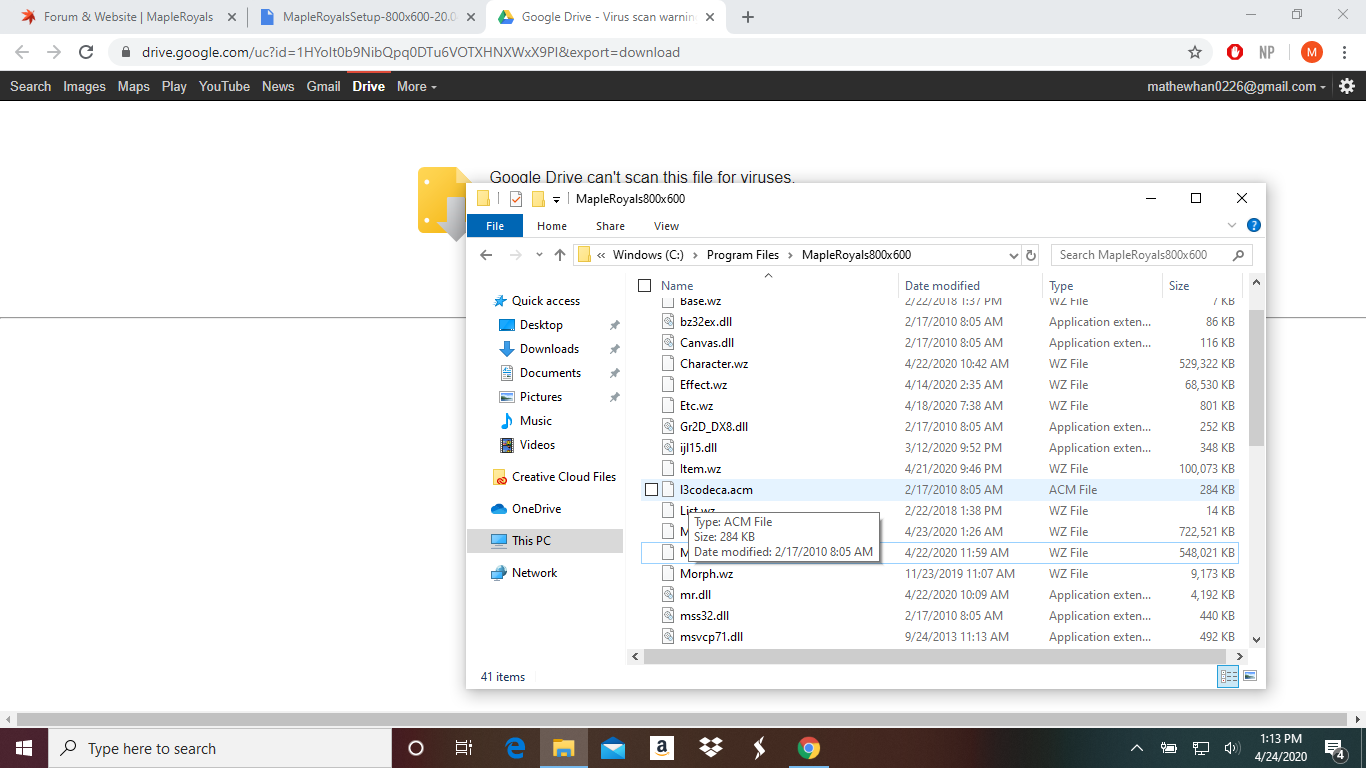Expand the address bar history dropdown

(1014, 255)
